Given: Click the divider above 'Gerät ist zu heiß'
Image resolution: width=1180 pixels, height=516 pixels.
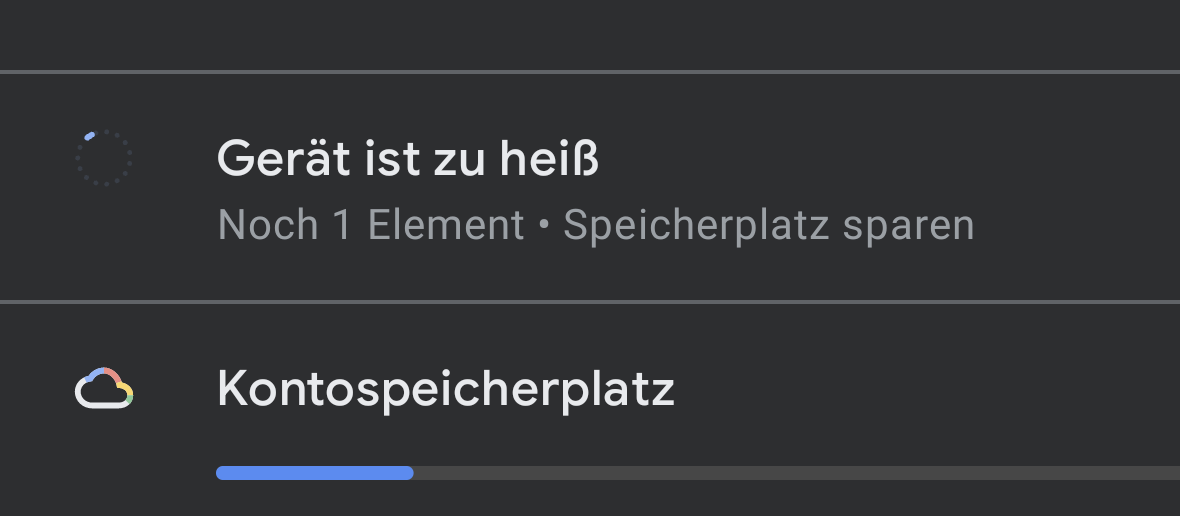Looking at the screenshot, I should coord(590,72).
